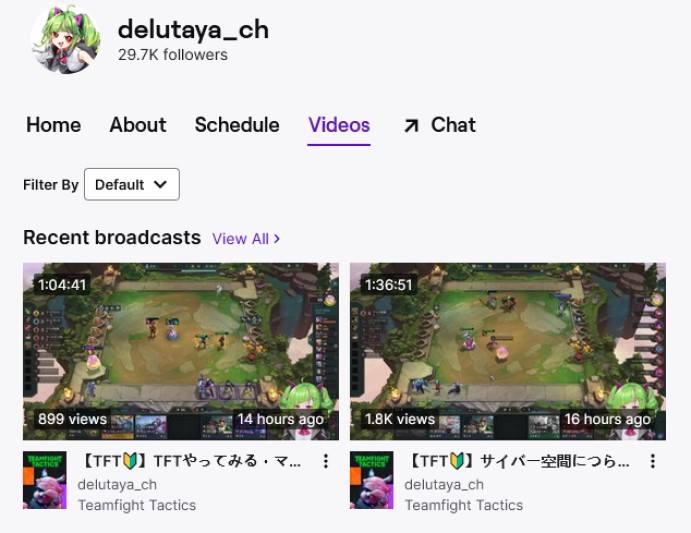Open the pop-out arrow icon beside Chat
691x533 pixels.
pos(411,126)
